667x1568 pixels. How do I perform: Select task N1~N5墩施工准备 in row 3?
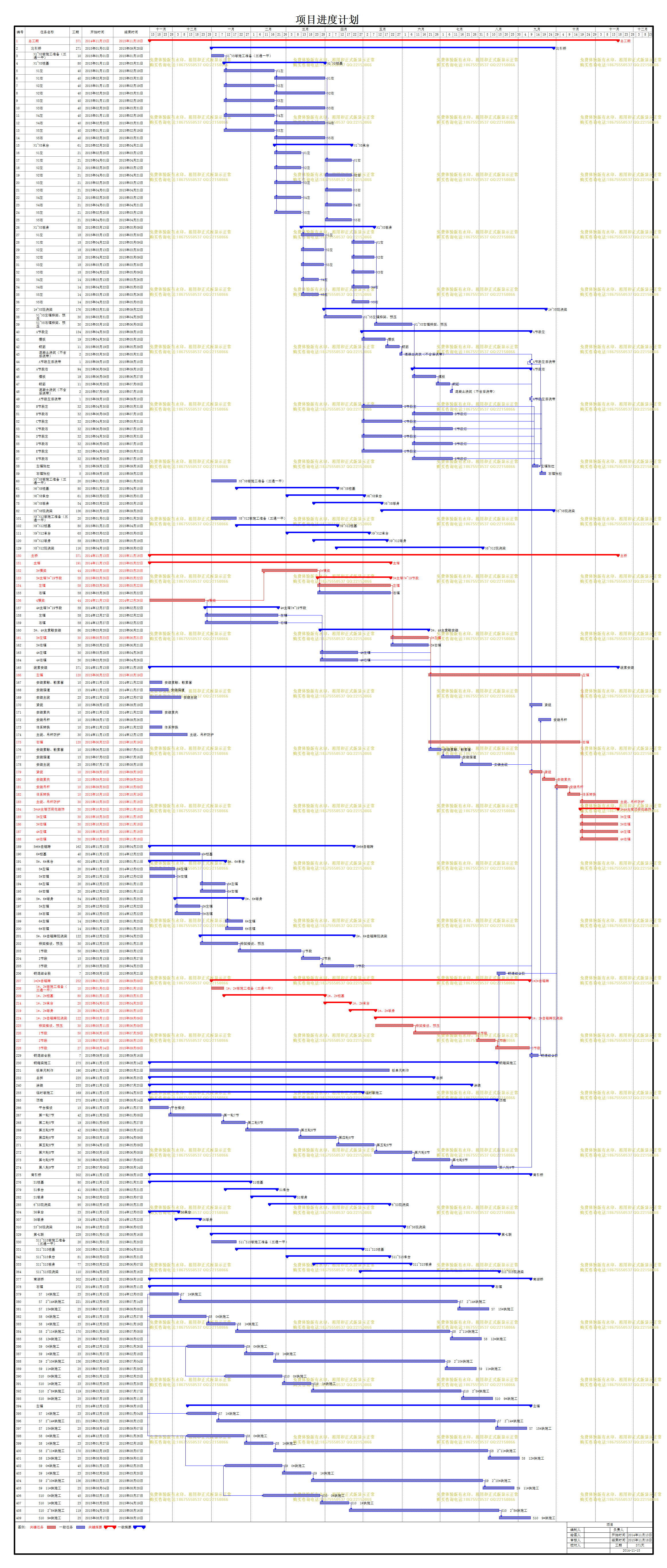[50, 55]
